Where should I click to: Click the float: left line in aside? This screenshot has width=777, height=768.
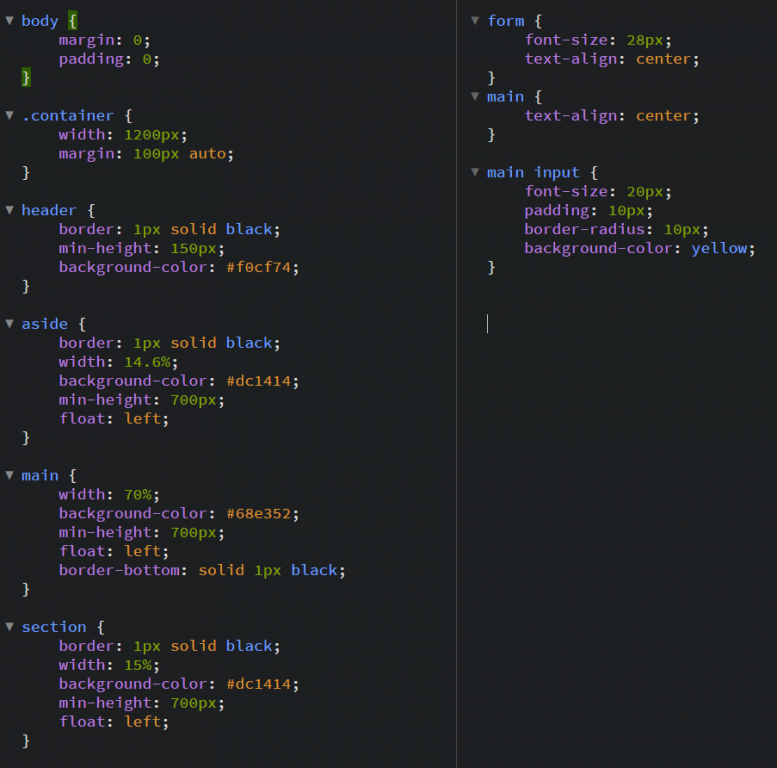point(114,419)
